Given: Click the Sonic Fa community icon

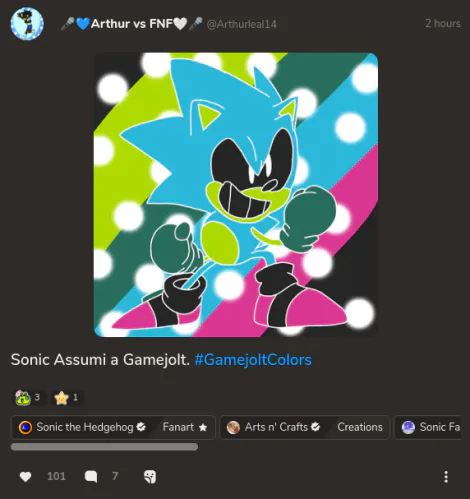Looking at the screenshot, I should point(408,427).
